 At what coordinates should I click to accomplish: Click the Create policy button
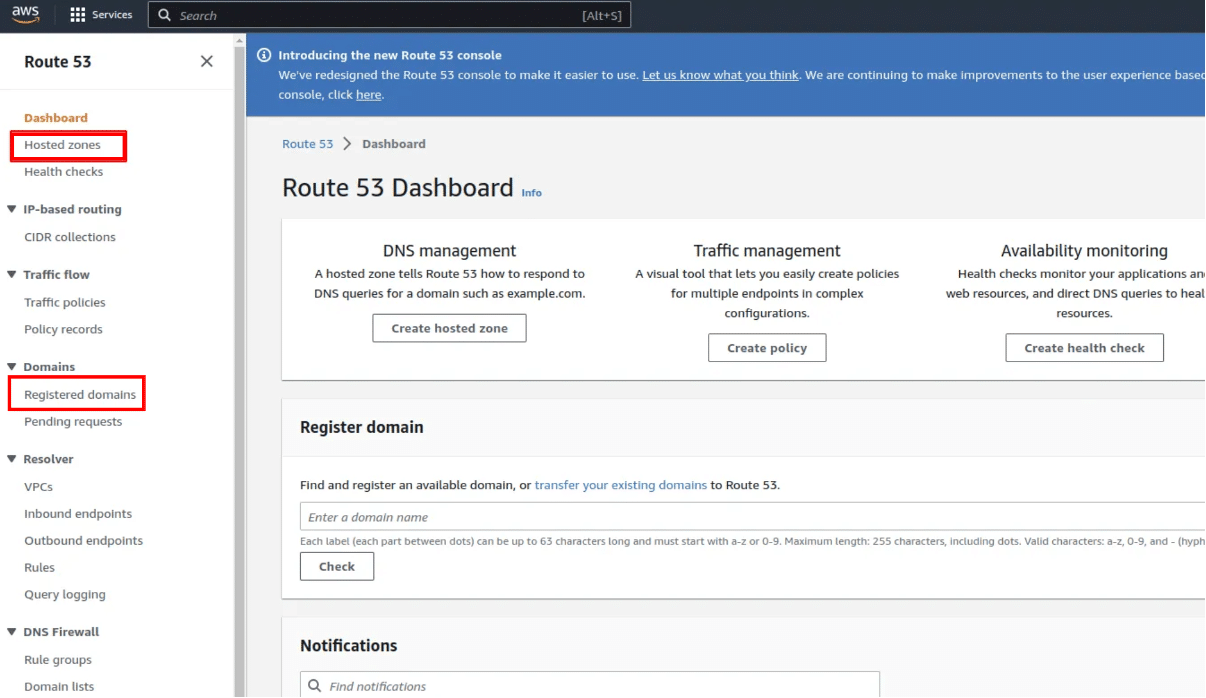click(766, 348)
